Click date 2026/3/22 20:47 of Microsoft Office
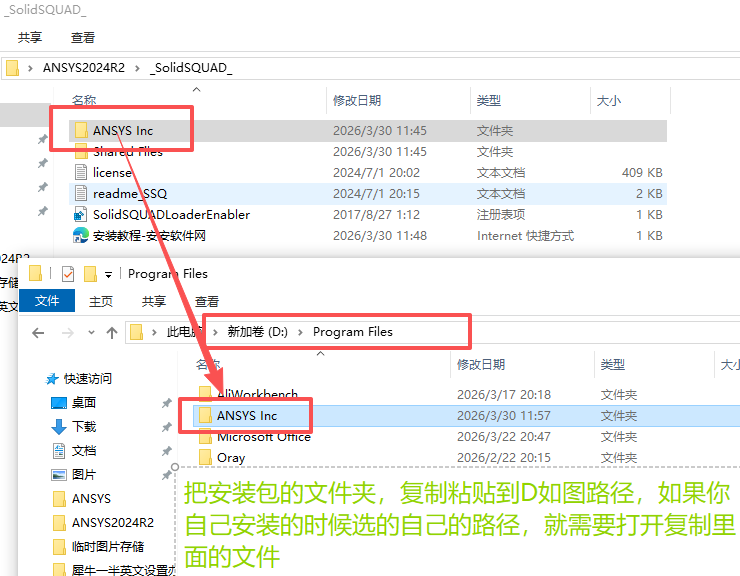 [x=504, y=437]
